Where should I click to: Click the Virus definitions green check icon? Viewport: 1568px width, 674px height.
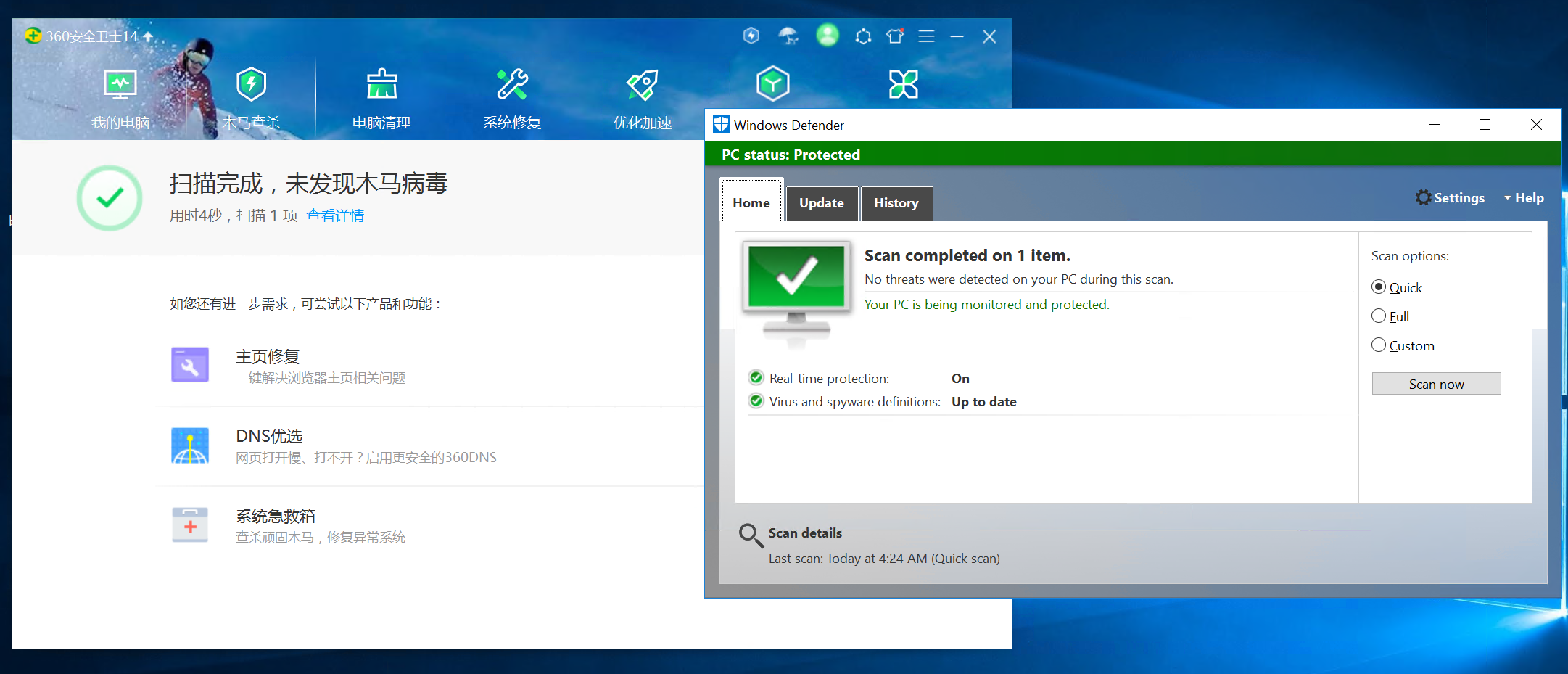click(756, 400)
